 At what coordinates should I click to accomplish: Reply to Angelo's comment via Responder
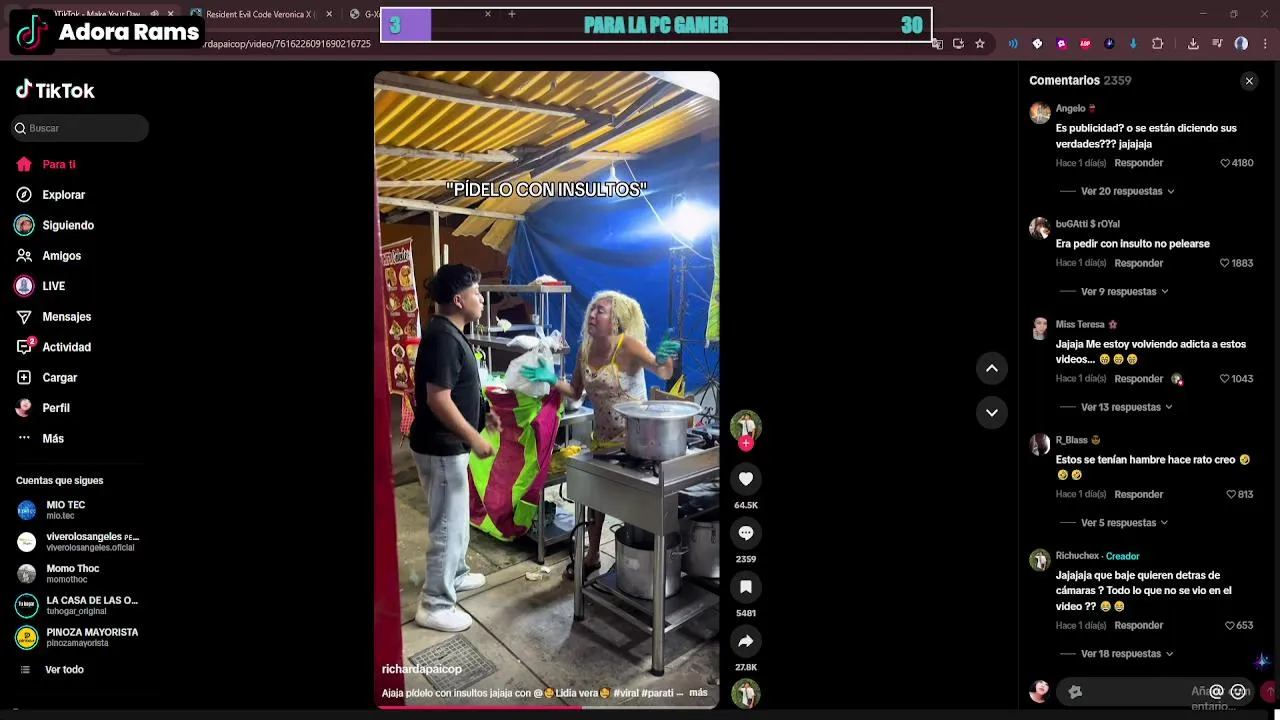[x=1138, y=163]
